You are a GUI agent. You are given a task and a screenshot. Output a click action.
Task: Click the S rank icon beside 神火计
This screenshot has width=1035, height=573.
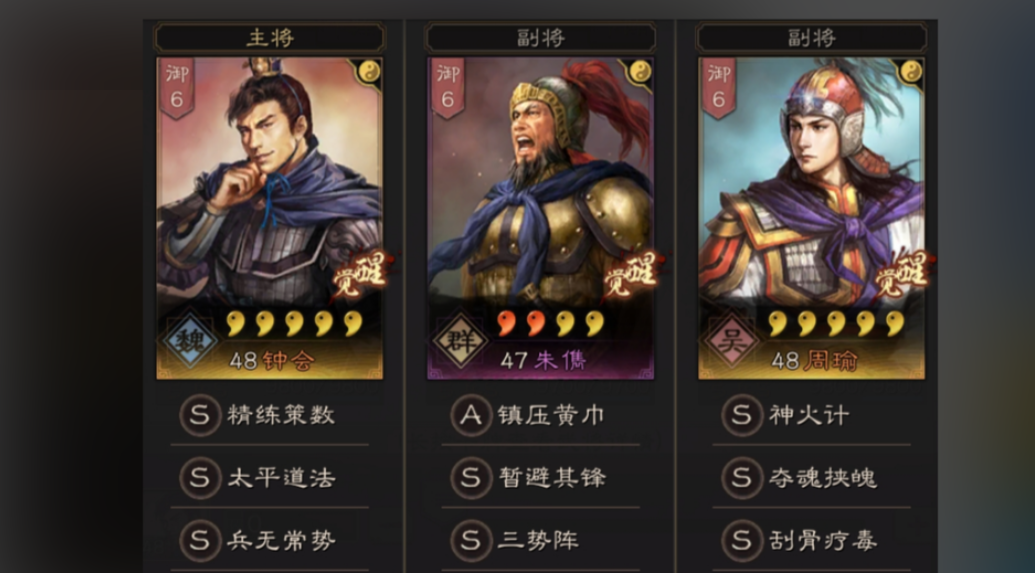click(x=742, y=415)
